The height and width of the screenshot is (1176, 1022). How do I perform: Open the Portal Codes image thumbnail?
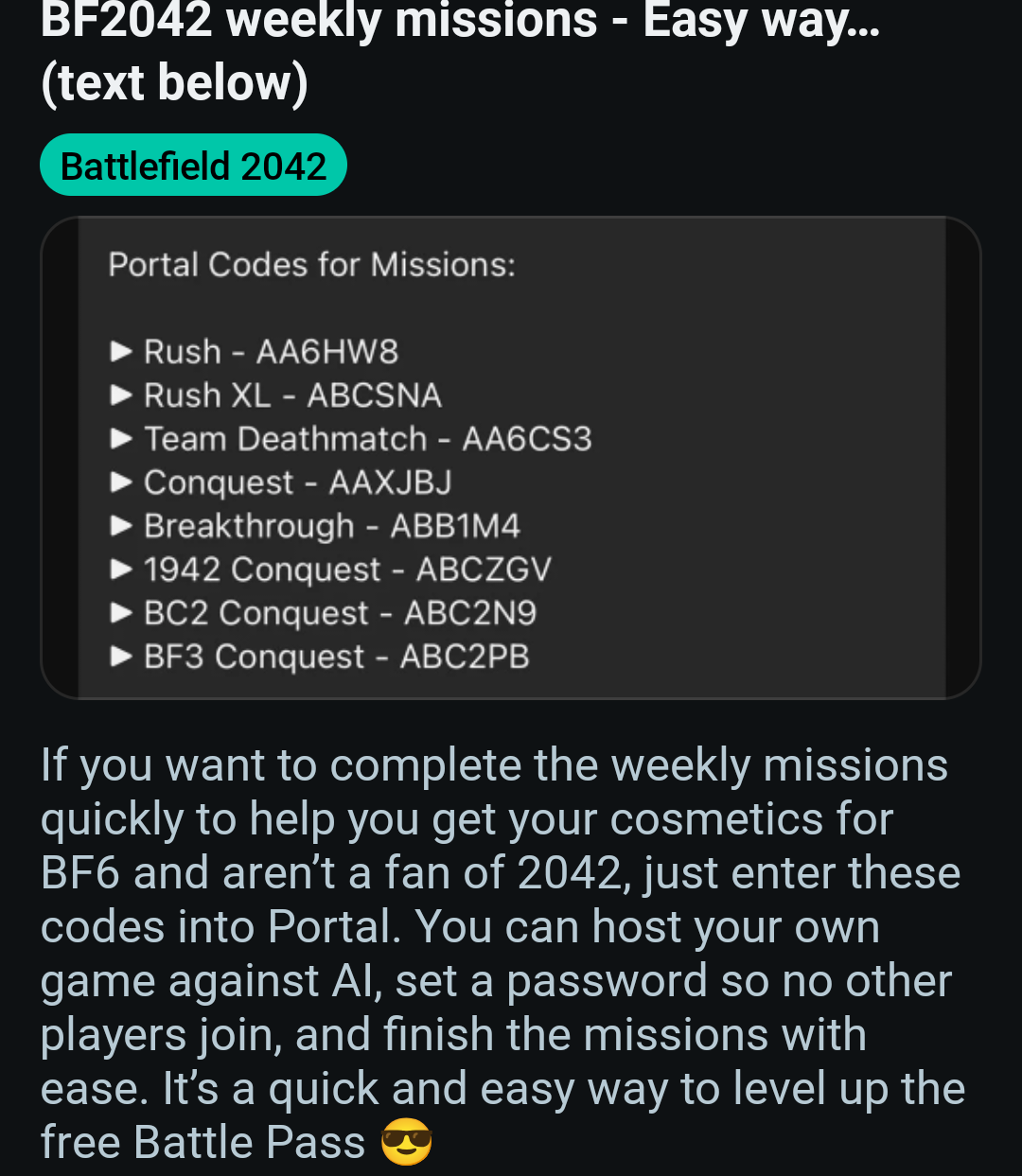tap(511, 458)
